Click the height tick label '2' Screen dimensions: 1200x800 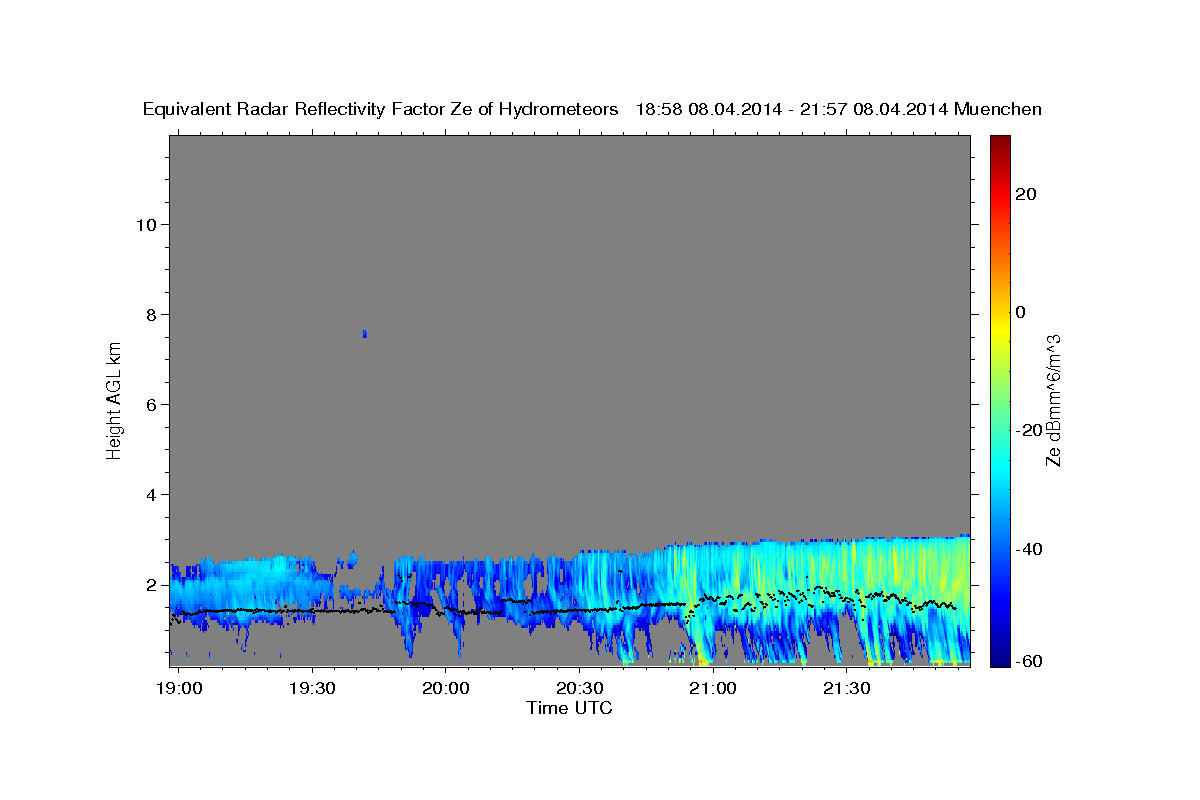[150, 584]
